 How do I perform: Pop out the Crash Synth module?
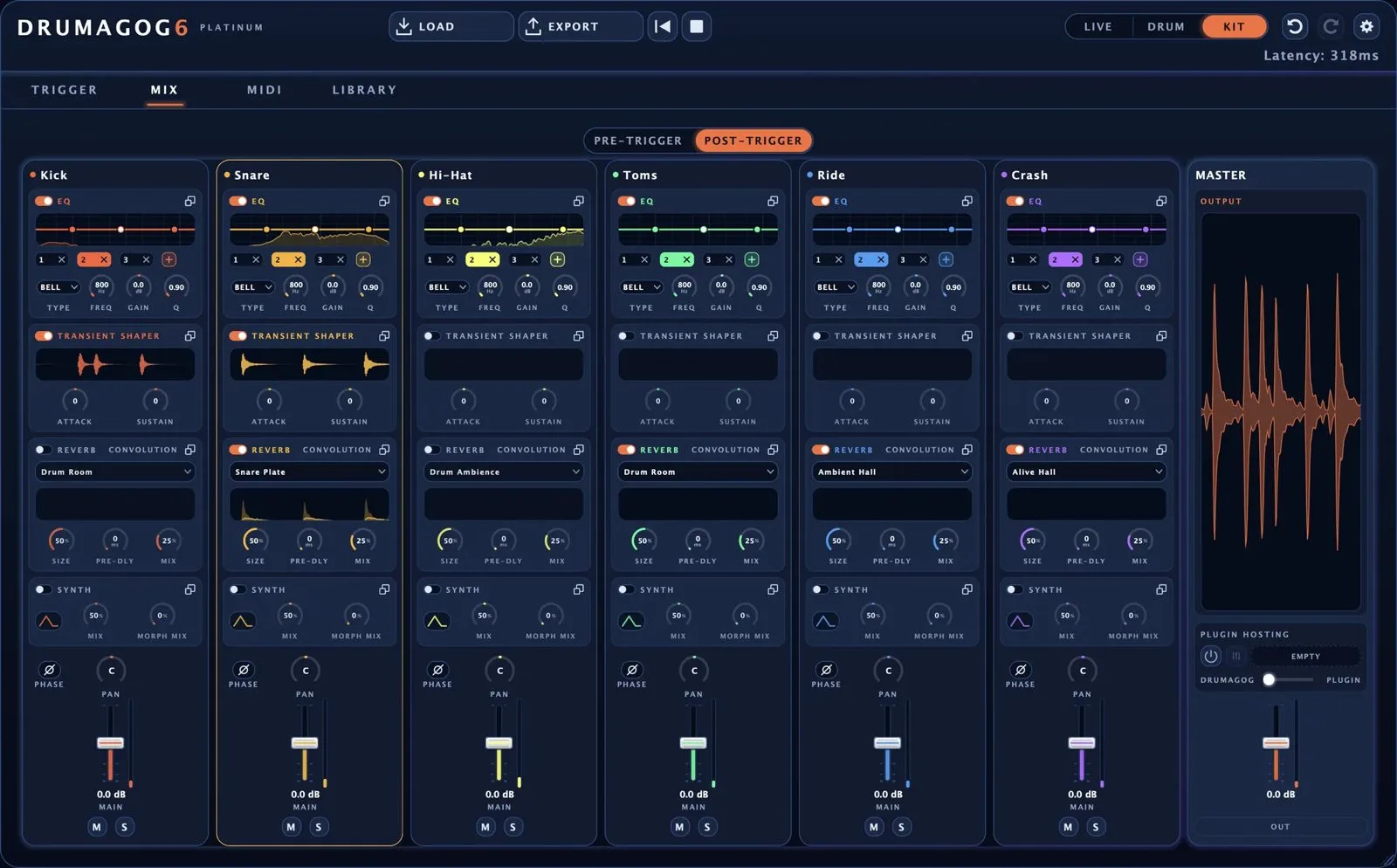tap(1161, 589)
